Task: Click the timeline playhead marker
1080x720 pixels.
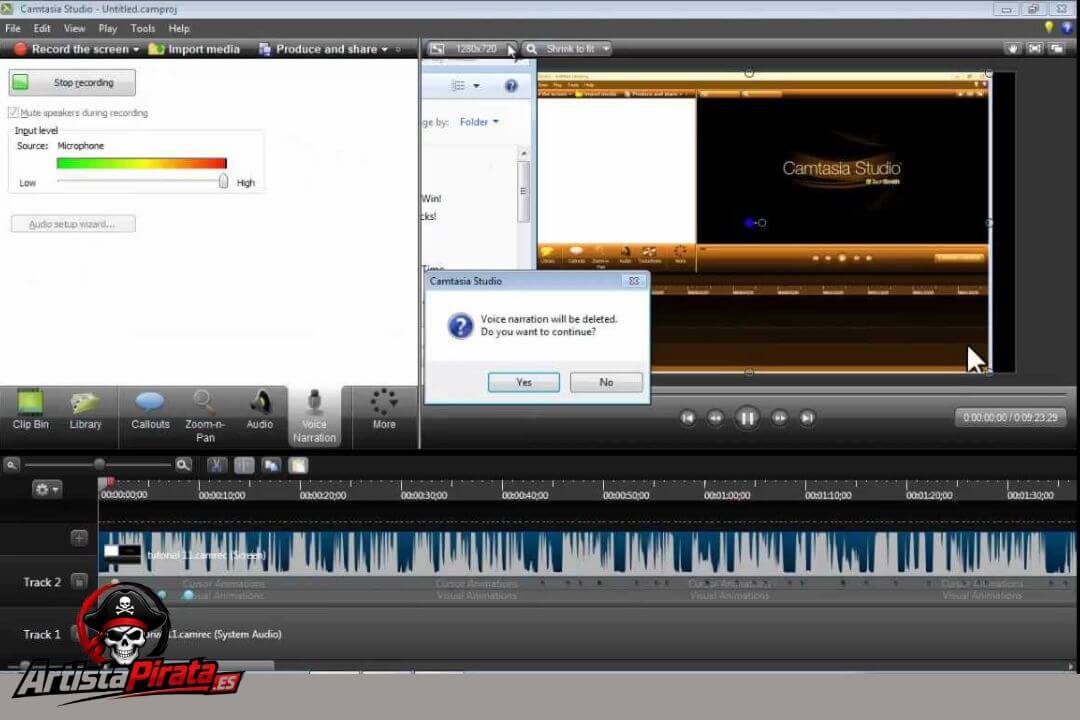Action: tap(105, 483)
